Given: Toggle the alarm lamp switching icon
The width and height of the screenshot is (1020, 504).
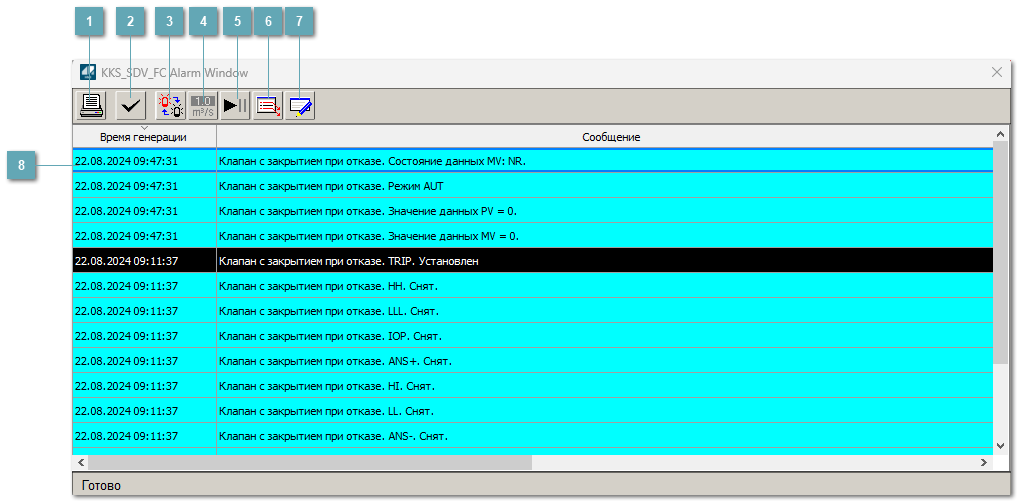Looking at the screenshot, I should coord(171,104).
